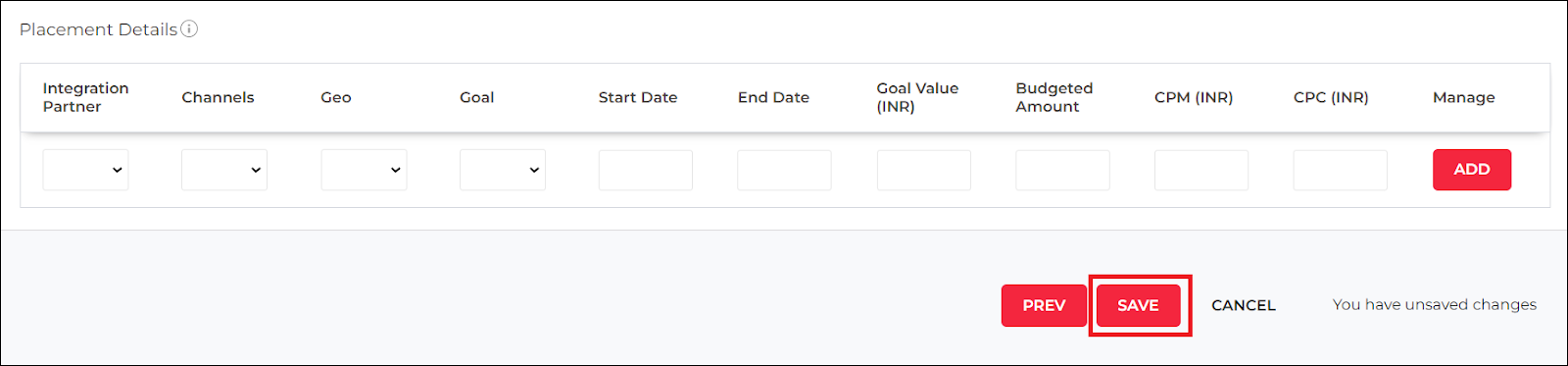Click the Integration Partner column header
Screen dimensions: 1568x366
coord(85,97)
